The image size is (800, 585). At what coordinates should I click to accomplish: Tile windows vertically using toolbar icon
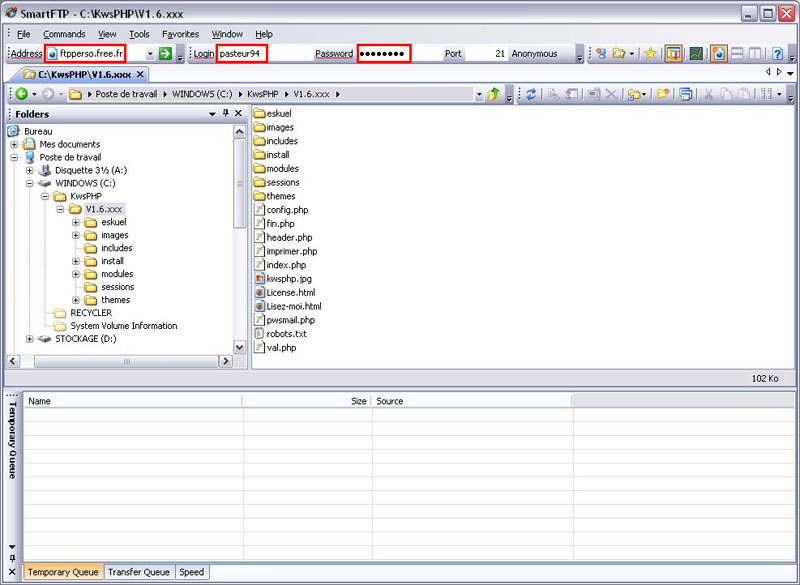tap(755, 53)
